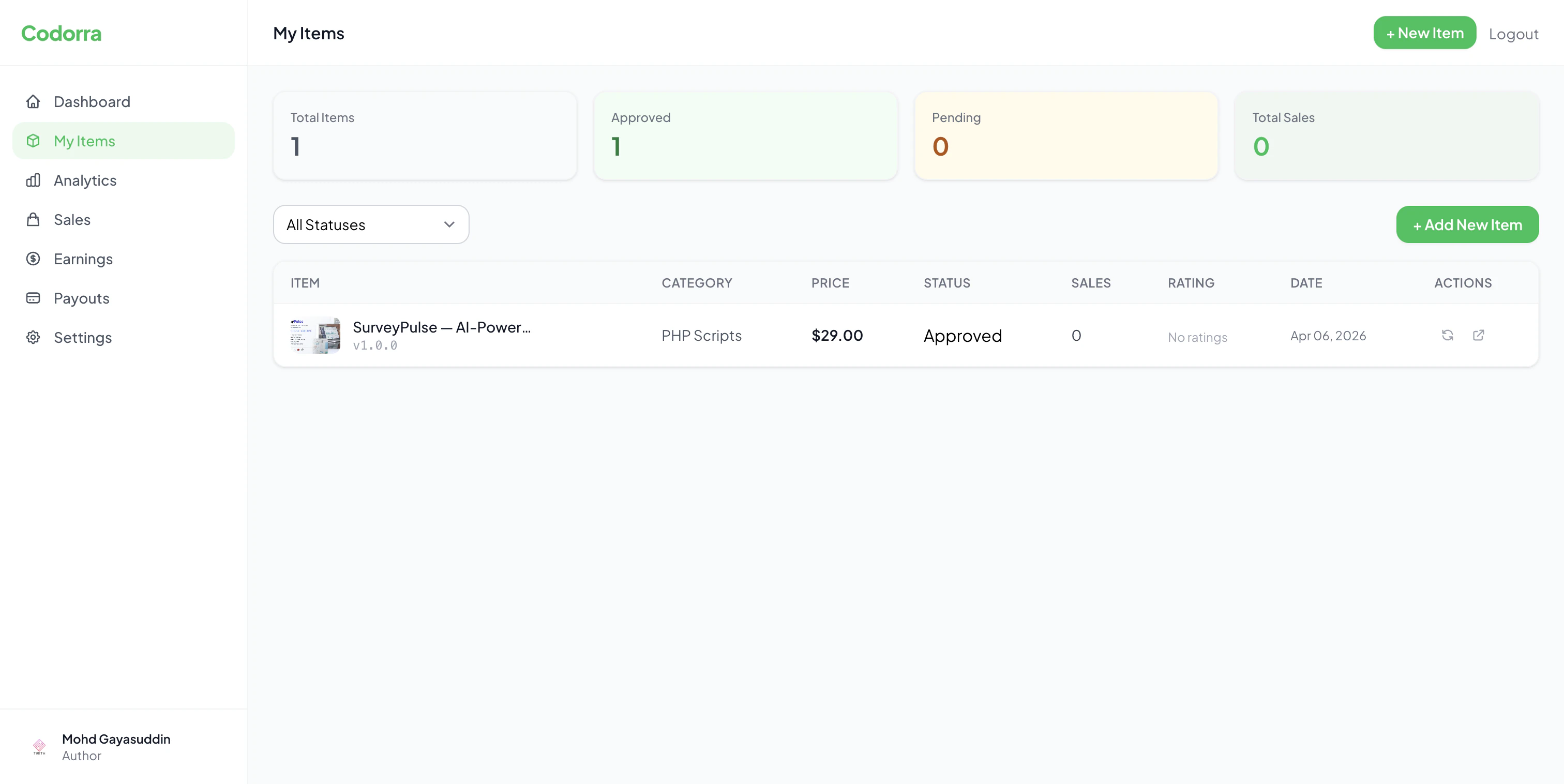Open Payouts via the card icon
The width and height of the screenshot is (1564, 784).
(34, 298)
